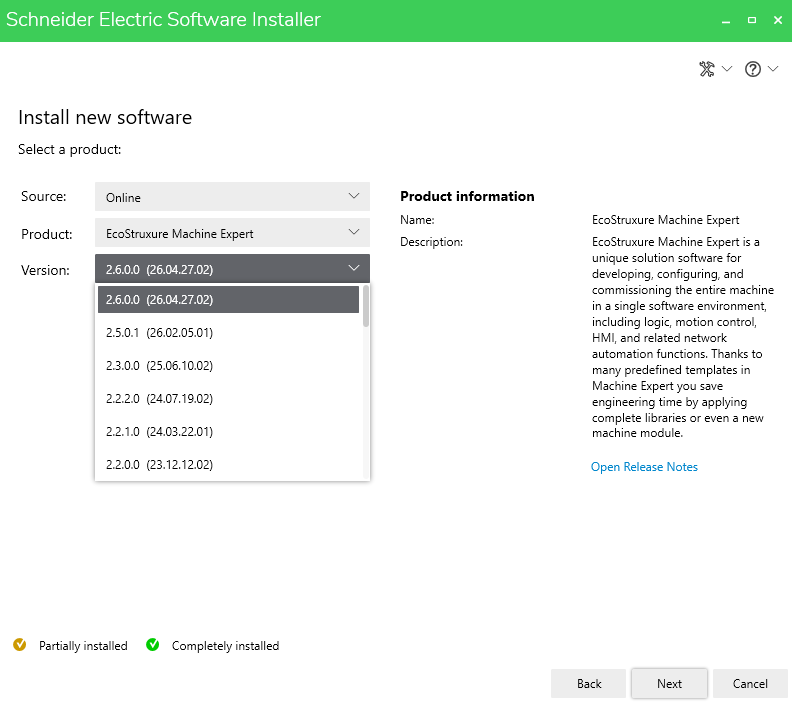Screen dimensions: 792x714
Task: Click the Install new software heading
Action: pos(105,117)
